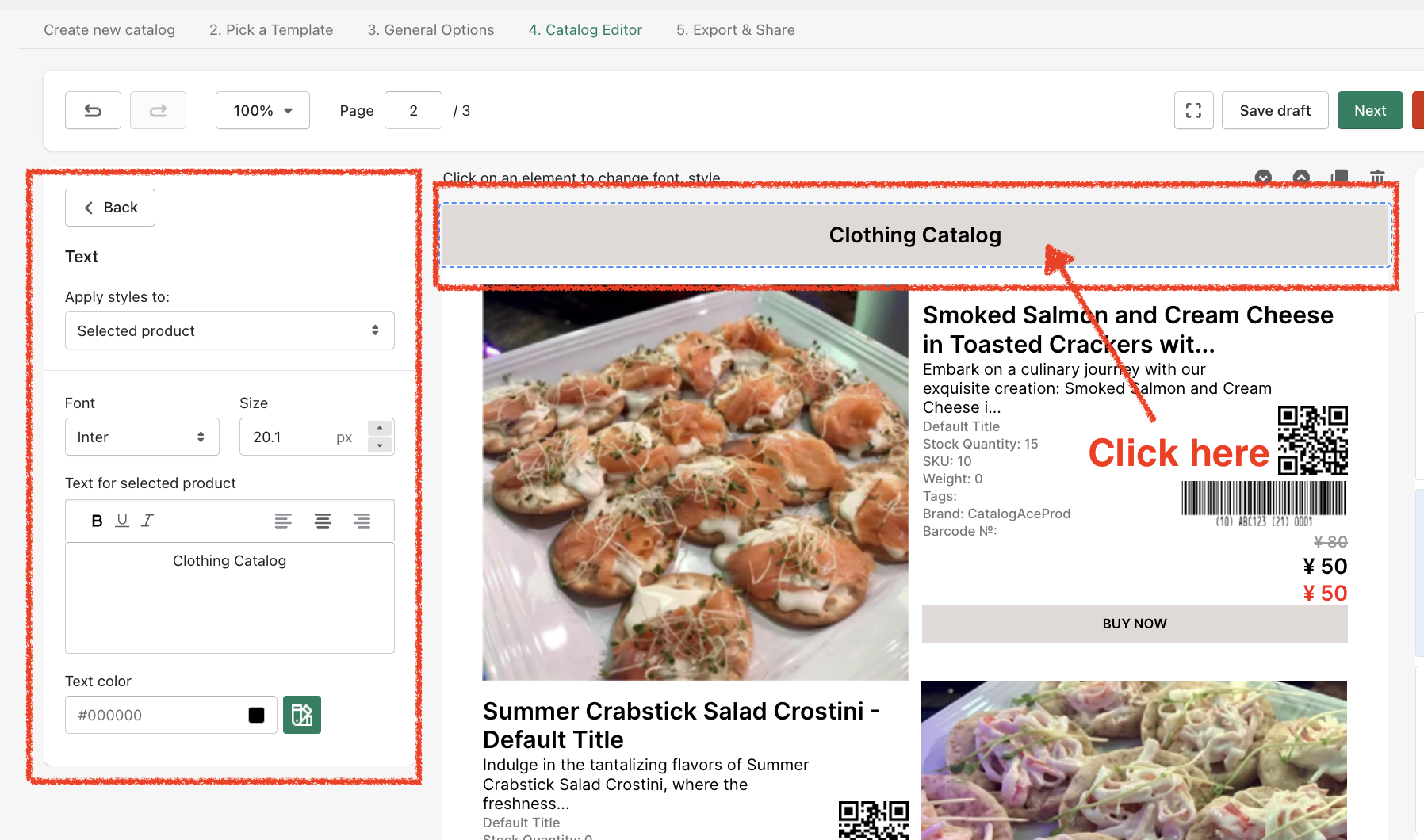Image resolution: width=1424 pixels, height=840 pixels.
Task: Click the black text color swatch
Action: pyautogui.click(x=256, y=715)
